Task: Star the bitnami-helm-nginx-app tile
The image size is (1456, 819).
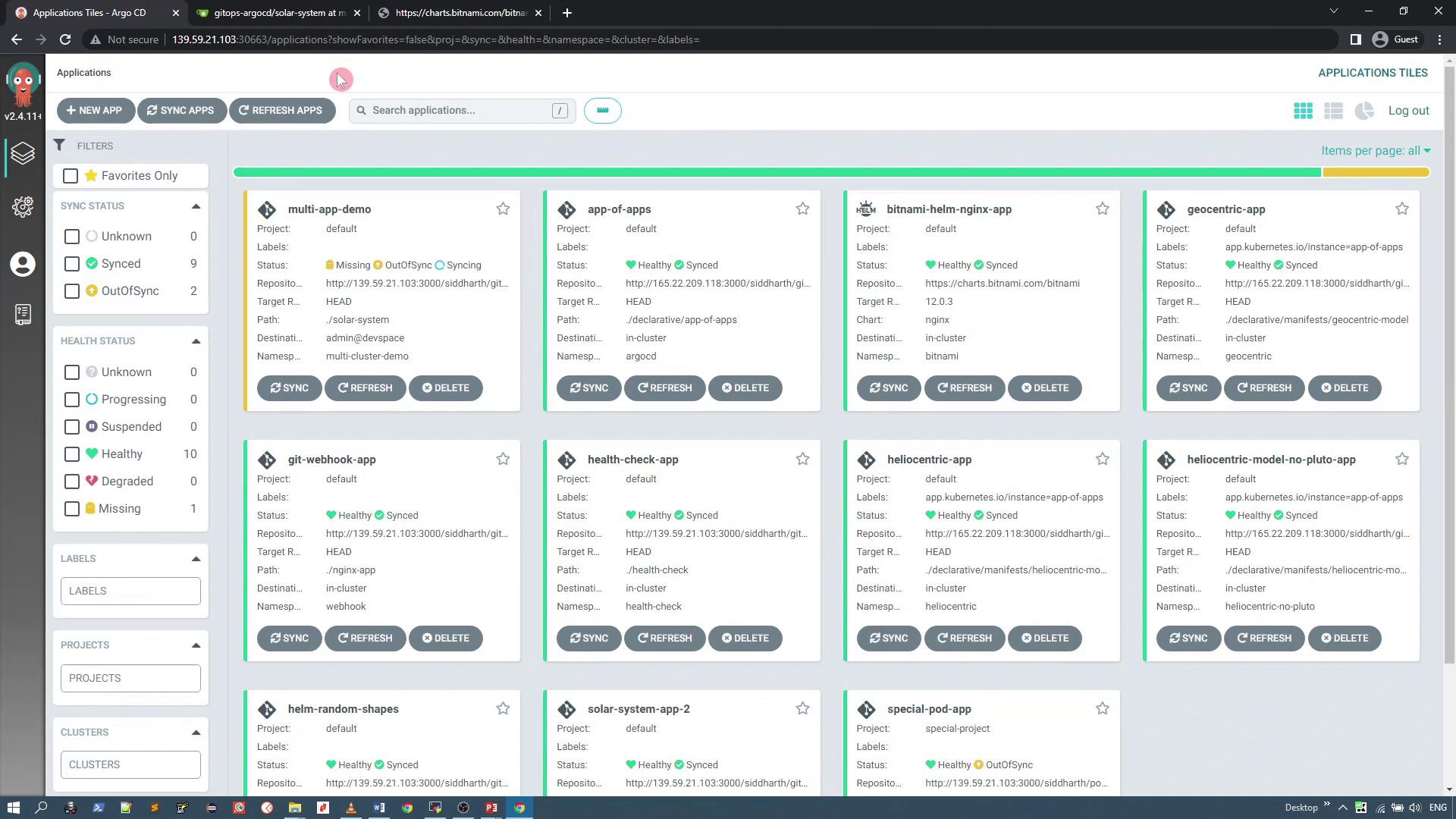Action: tap(1102, 209)
